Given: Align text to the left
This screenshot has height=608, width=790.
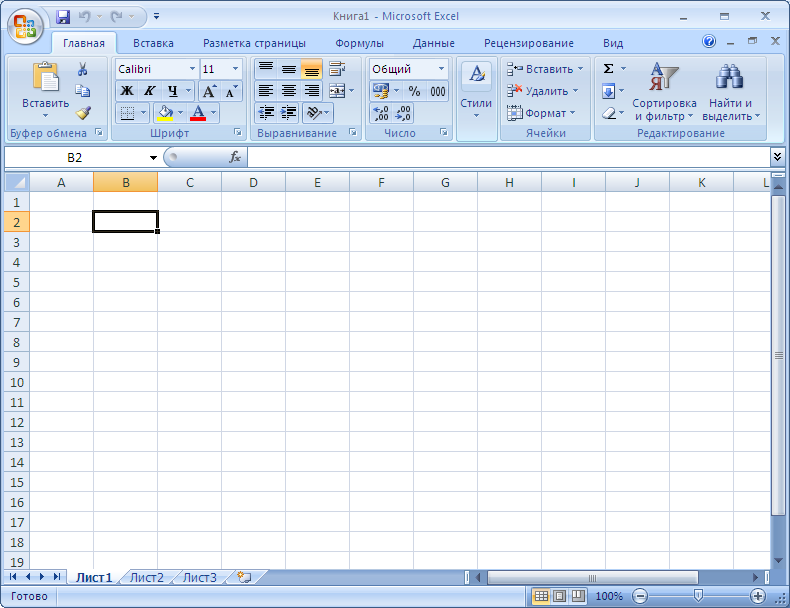Looking at the screenshot, I should pyautogui.click(x=266, y=91).
